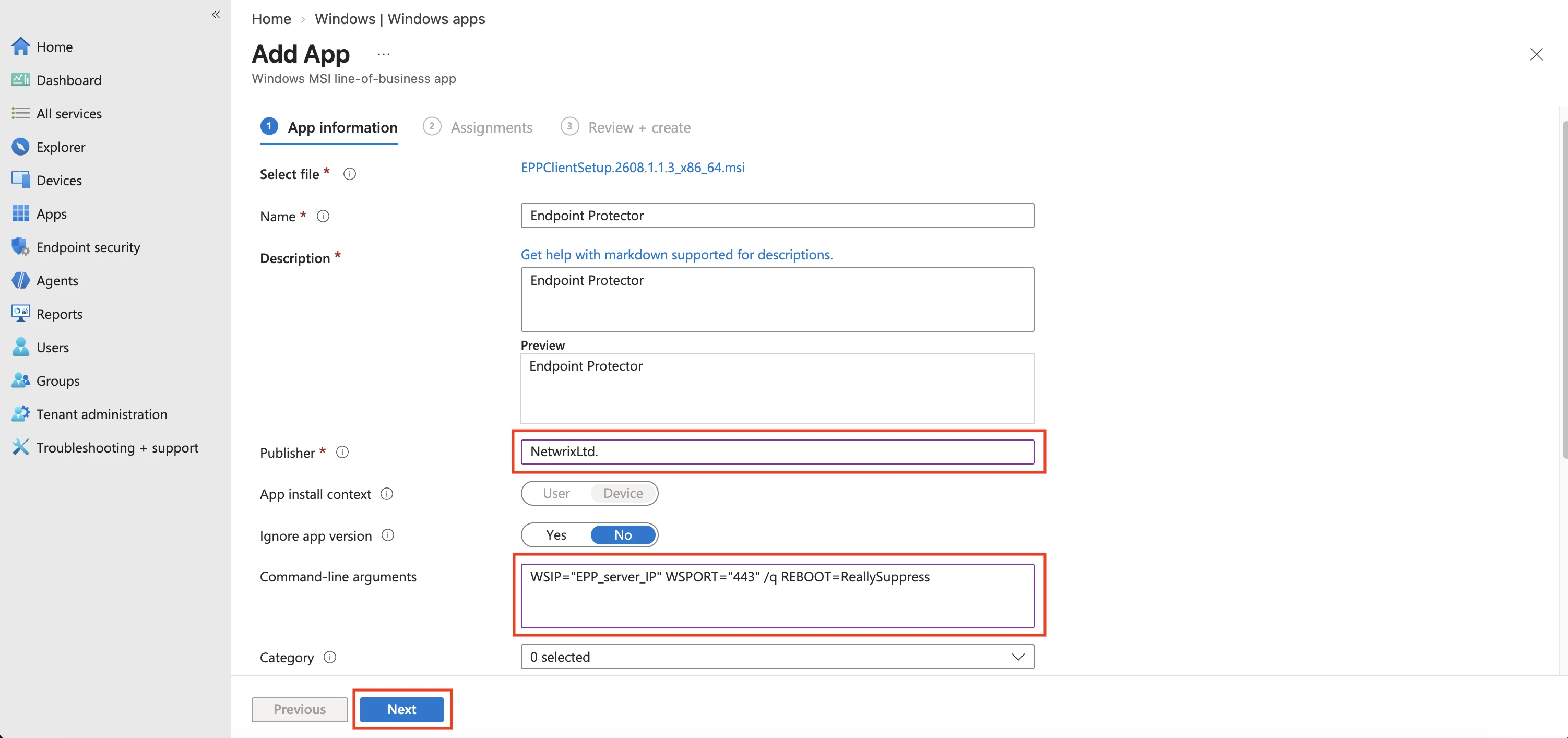1568x738 pixels.
Task: Click into the Name input field
Action: click(777, 216)
